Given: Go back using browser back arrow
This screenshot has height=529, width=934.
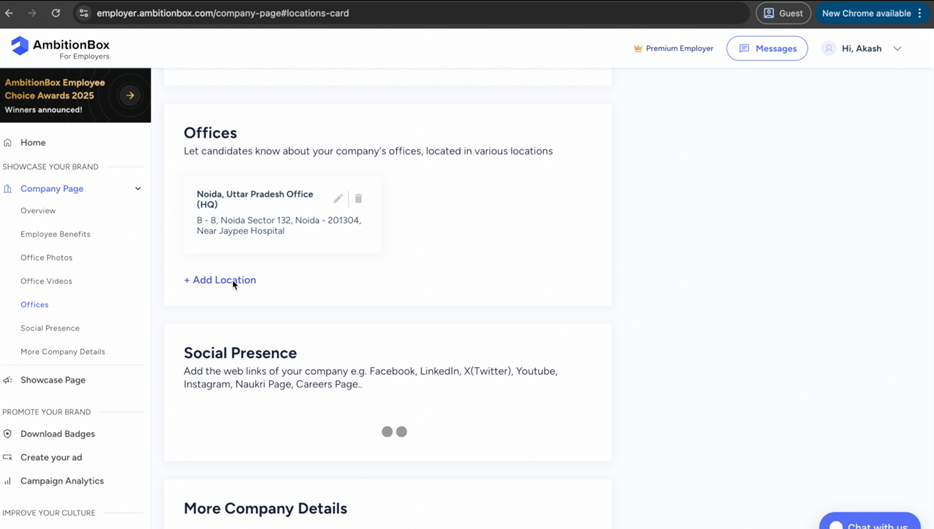Looking at the screenshot, I should 9,13.
